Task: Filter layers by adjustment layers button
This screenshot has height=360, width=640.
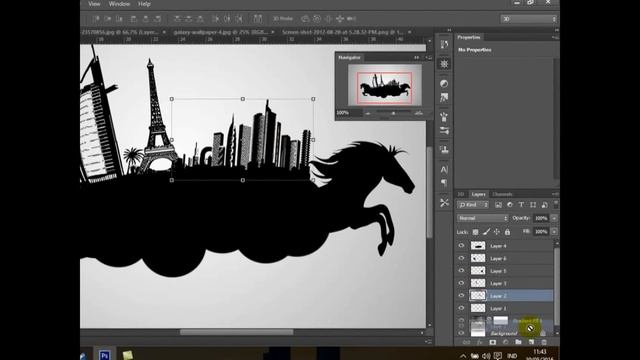Action: coord(510,205)
